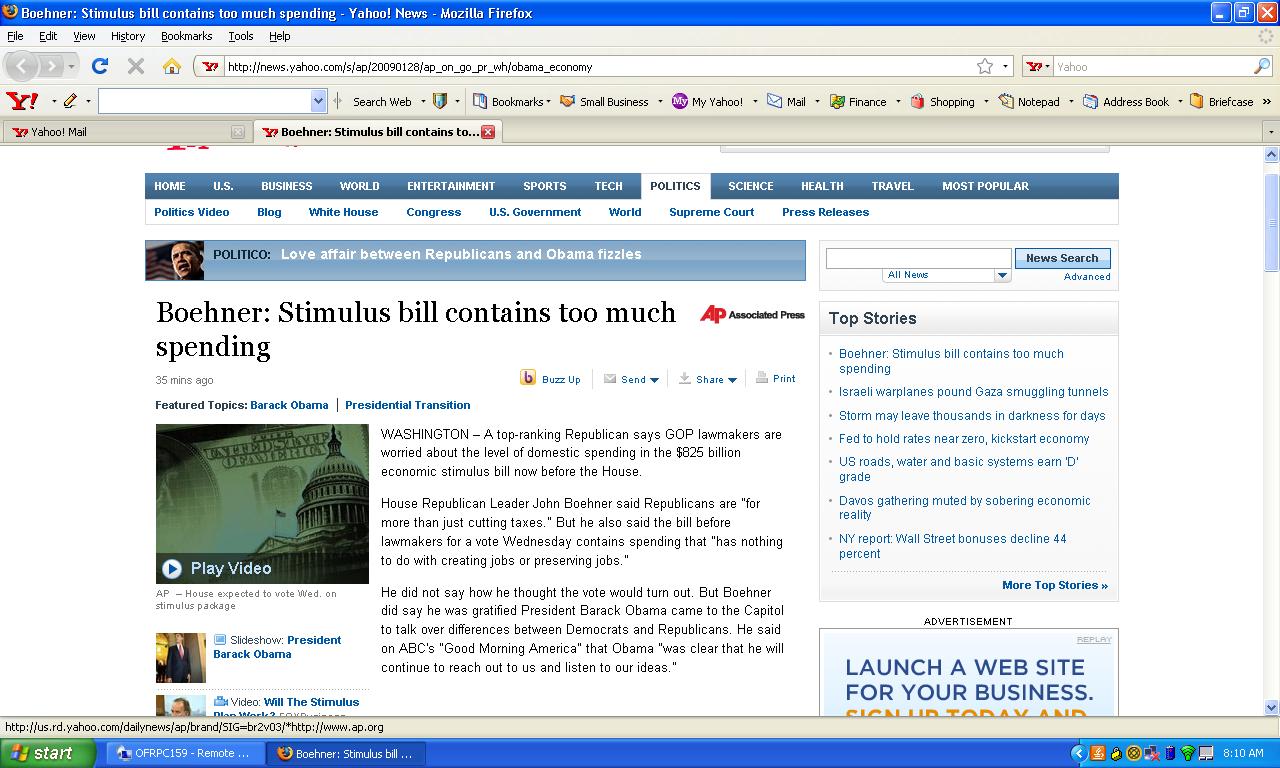Open the Windows Start menu

tap(47, 753)
